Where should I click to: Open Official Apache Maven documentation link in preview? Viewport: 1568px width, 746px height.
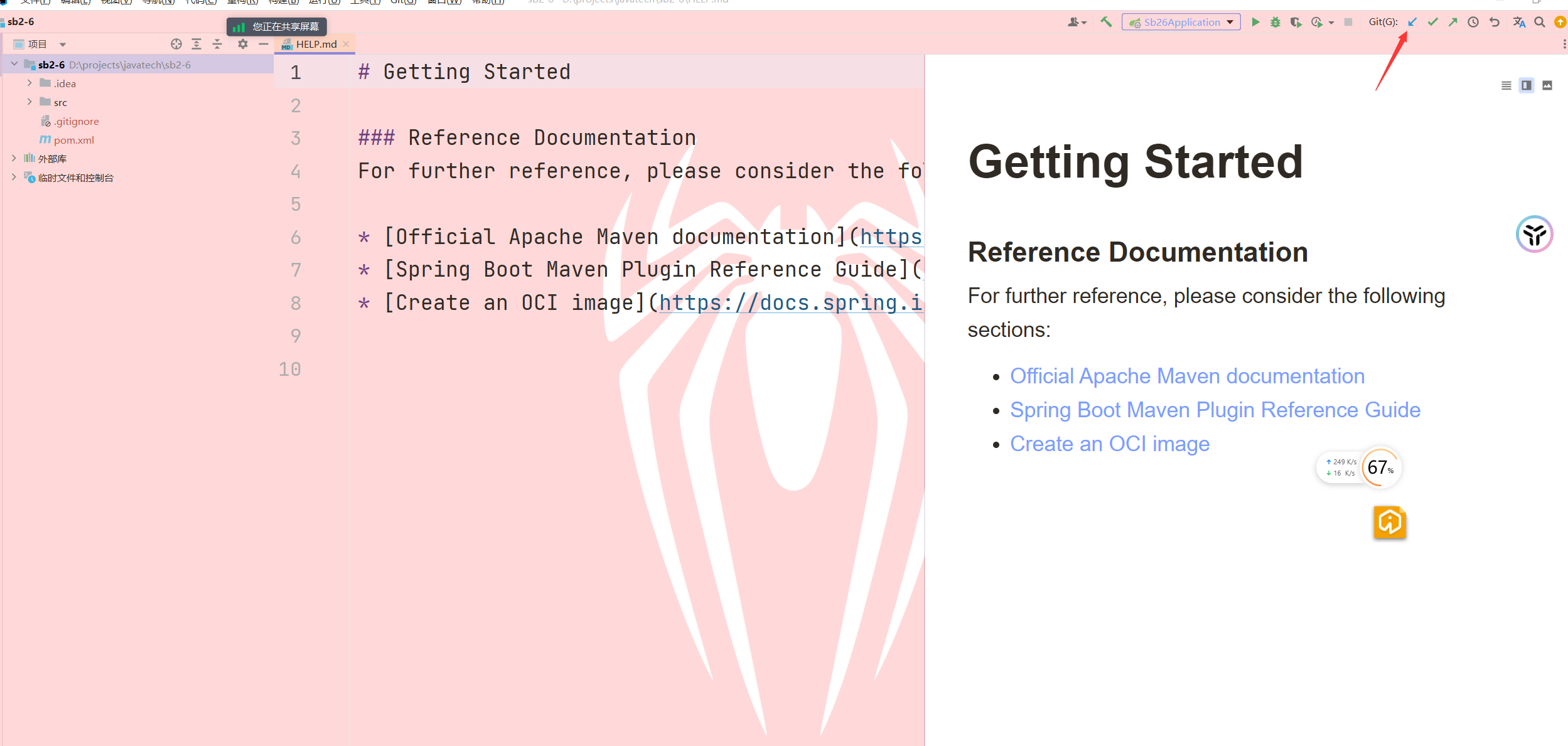(1187, 376)
